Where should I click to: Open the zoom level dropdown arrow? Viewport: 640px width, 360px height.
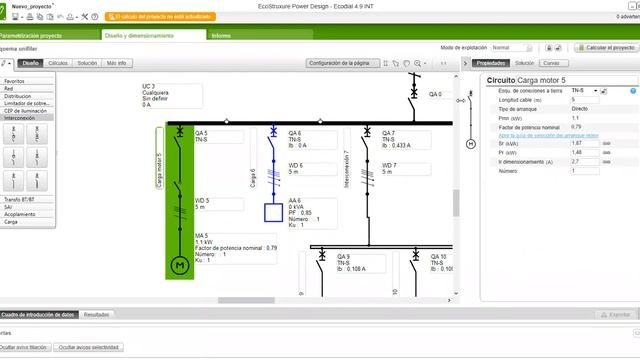[x=425, y=64]
